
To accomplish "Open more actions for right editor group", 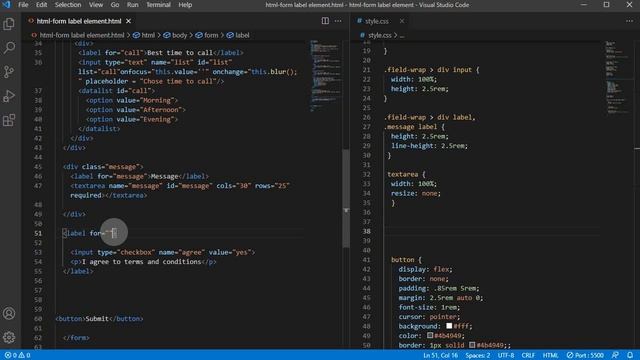I will point(629,21).
